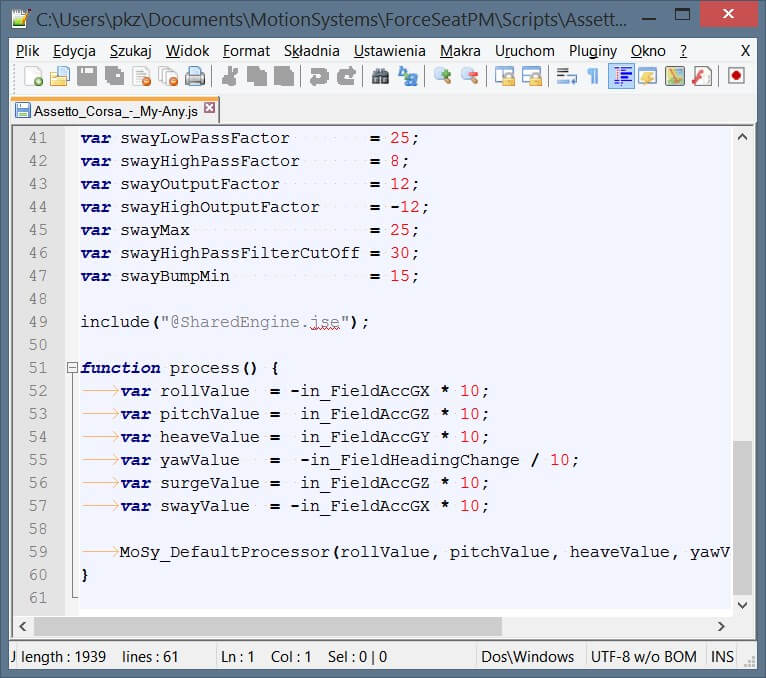
Task: Toggle the indent guide icon
Action: pyautogui.click(x=621, y=77)
